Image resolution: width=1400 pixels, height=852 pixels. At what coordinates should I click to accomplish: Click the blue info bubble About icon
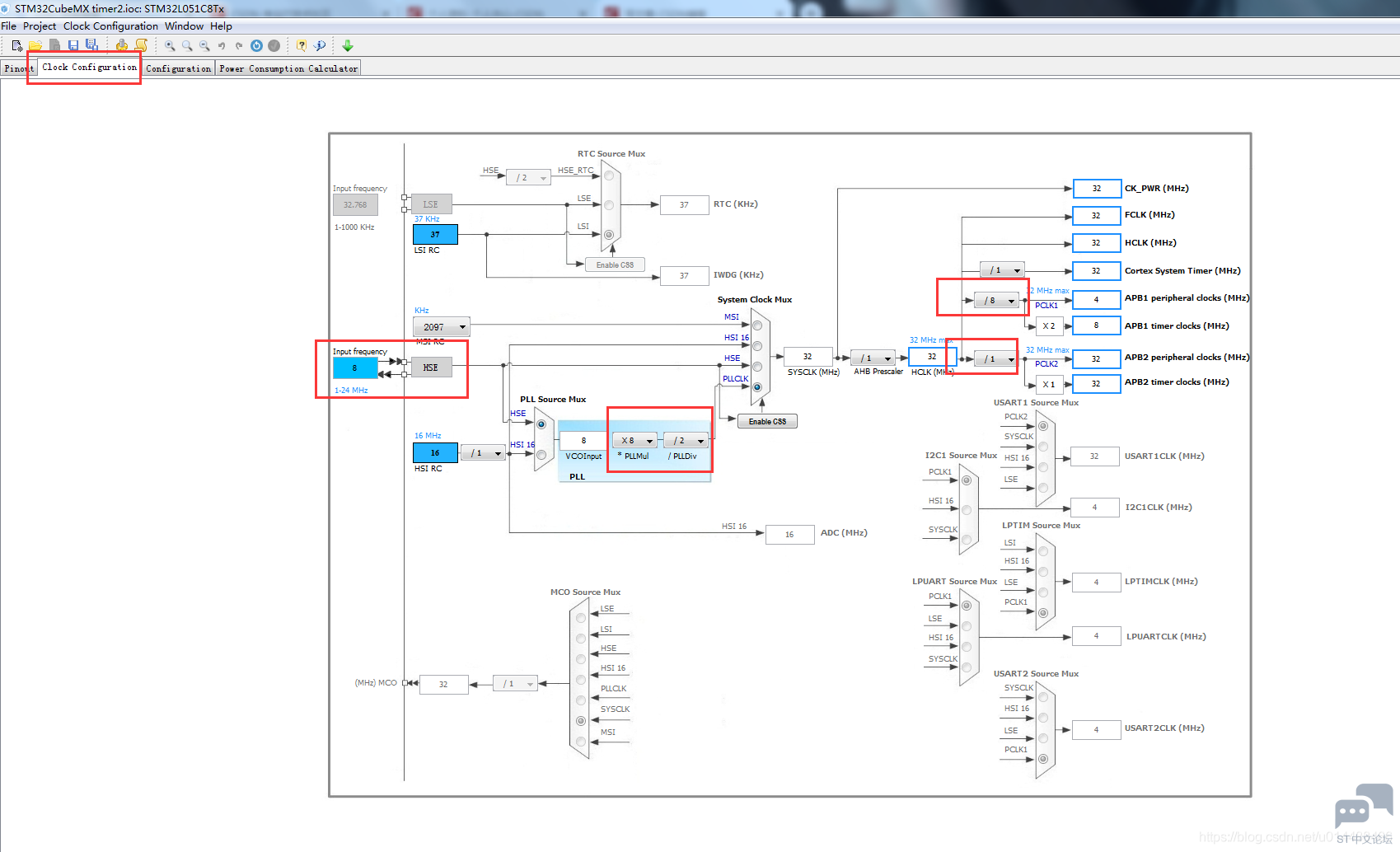(x=320, y=46)
